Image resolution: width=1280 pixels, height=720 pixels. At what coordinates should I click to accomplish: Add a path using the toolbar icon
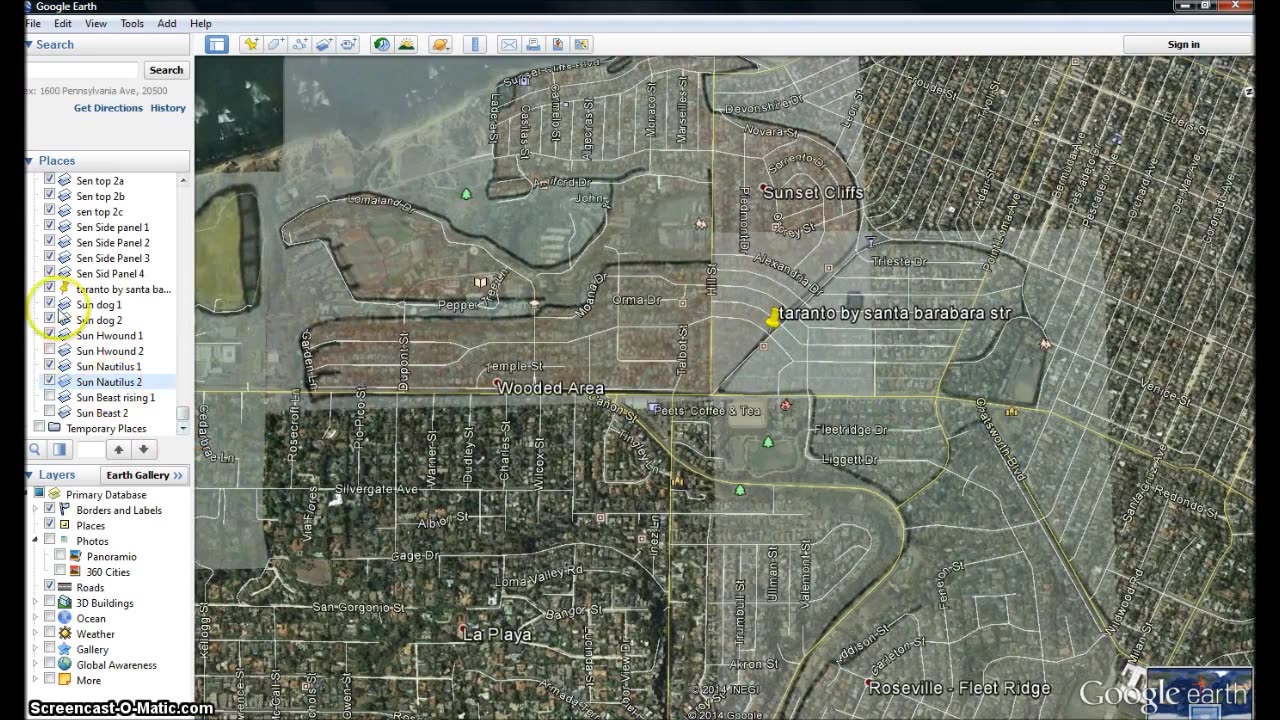click(x=299, y=44)
